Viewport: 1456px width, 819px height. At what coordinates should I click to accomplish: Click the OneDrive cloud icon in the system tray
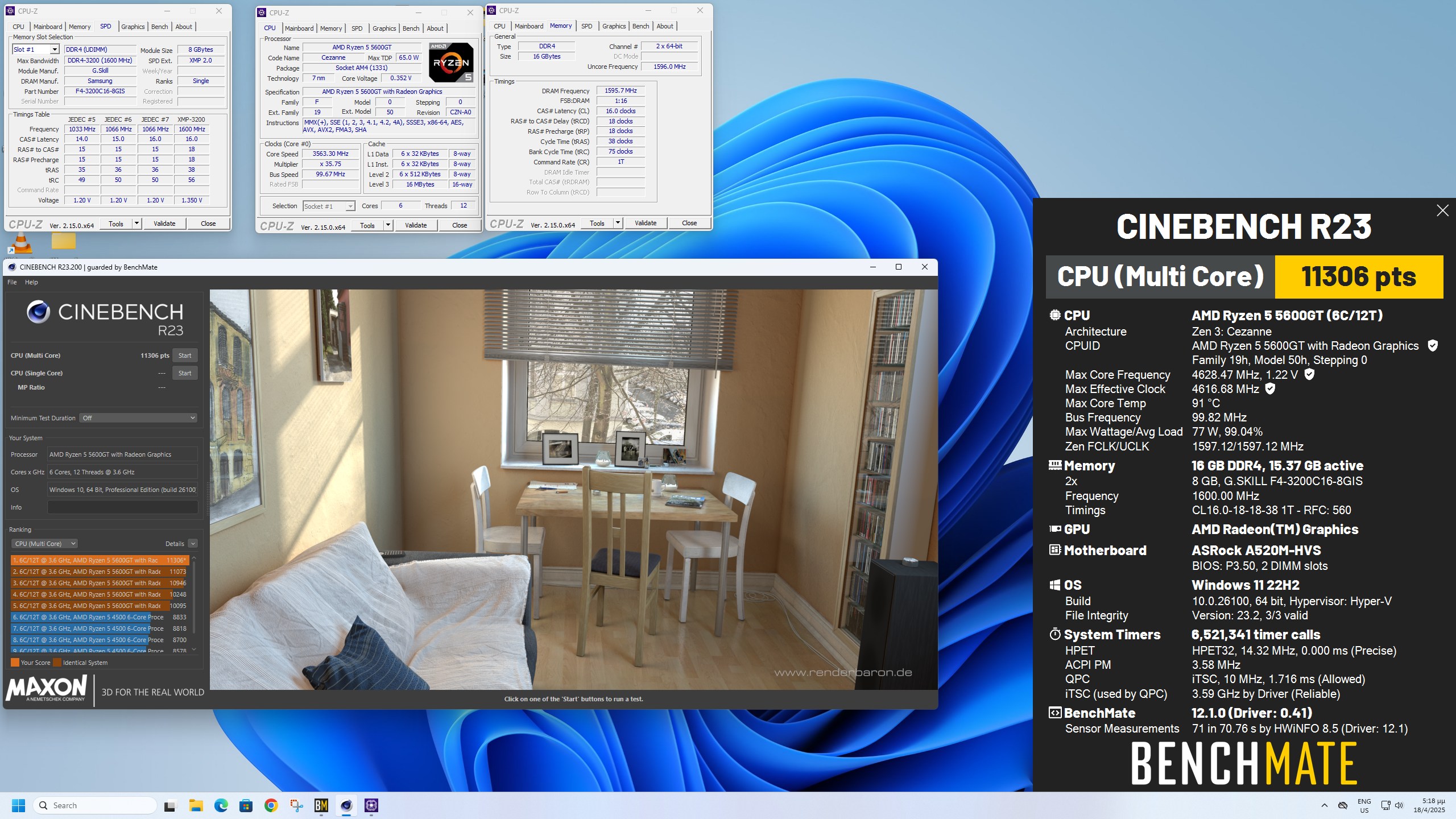1343,805
